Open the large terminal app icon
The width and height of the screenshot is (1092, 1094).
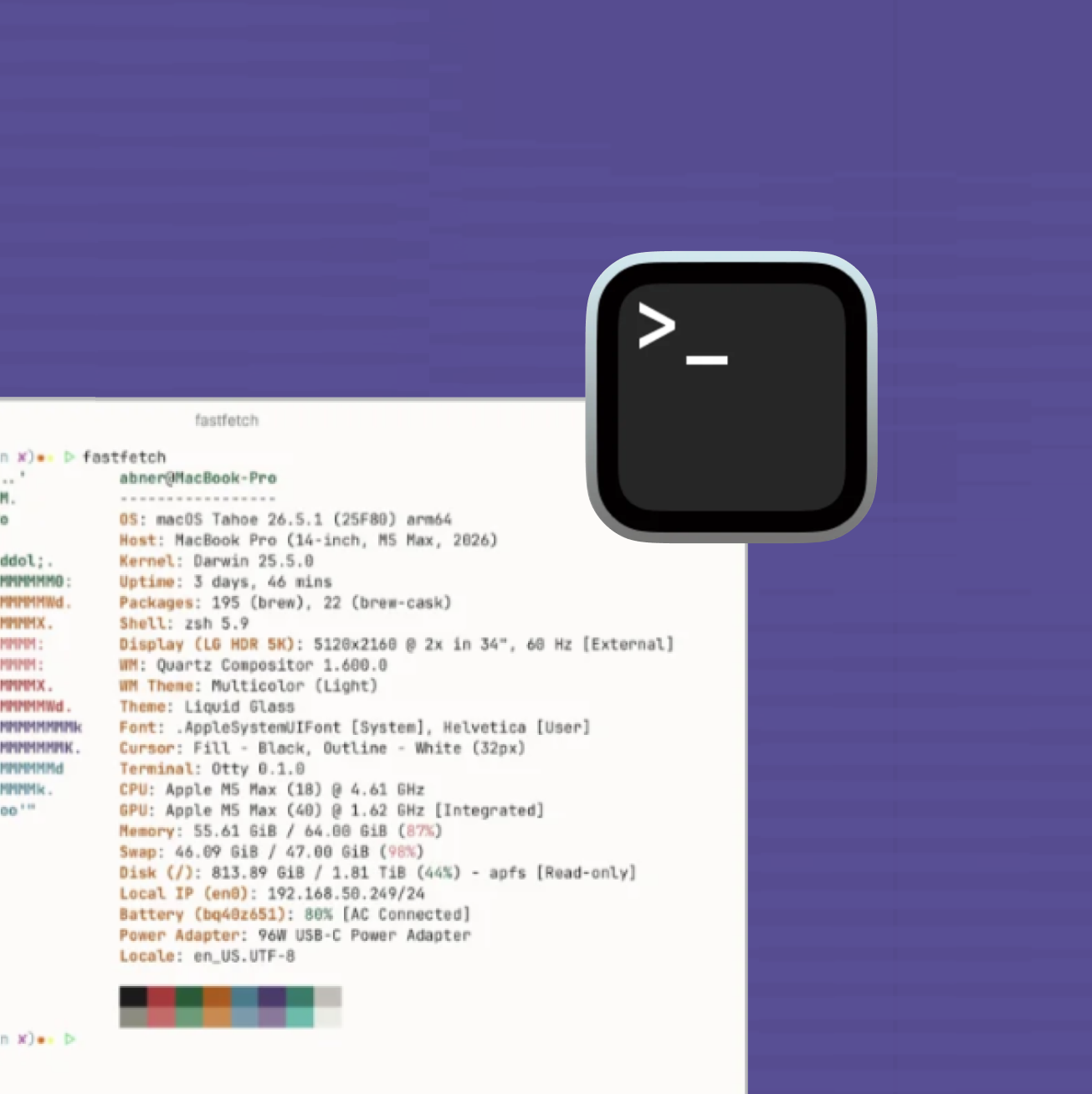point(731,397)
